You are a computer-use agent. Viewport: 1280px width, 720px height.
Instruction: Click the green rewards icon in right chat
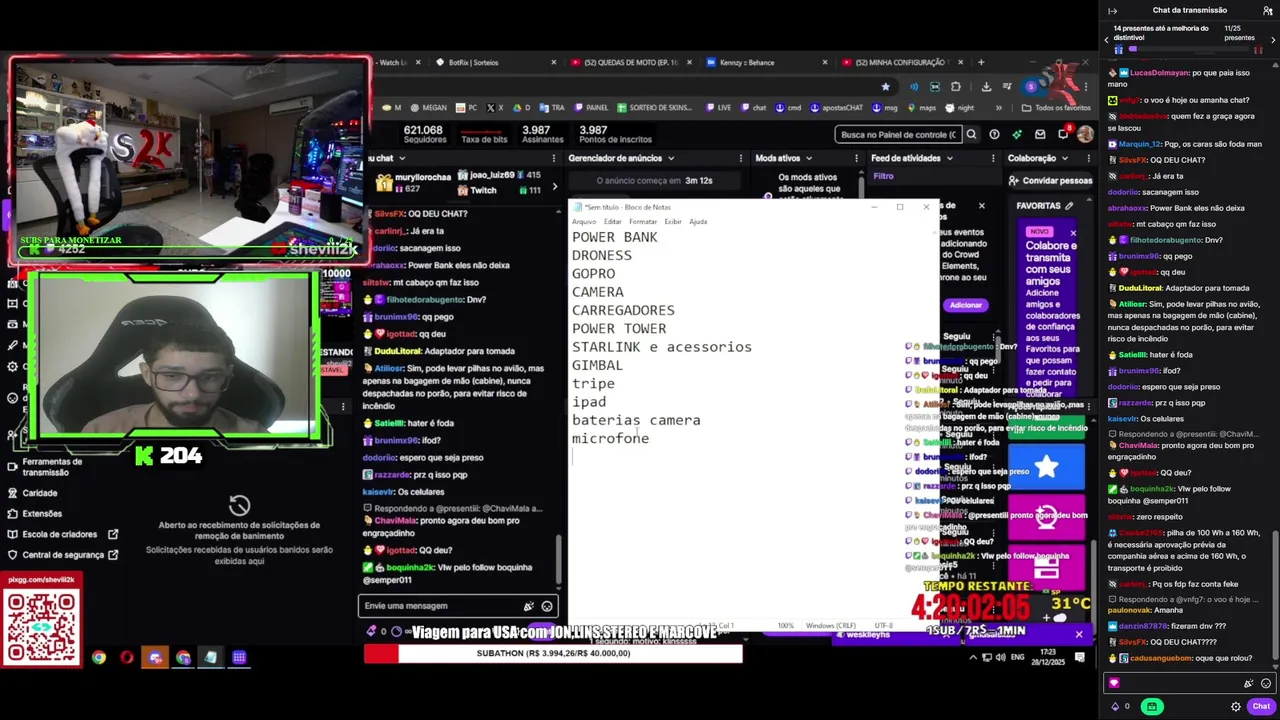pyautogui.click(x=1152, y=706)
